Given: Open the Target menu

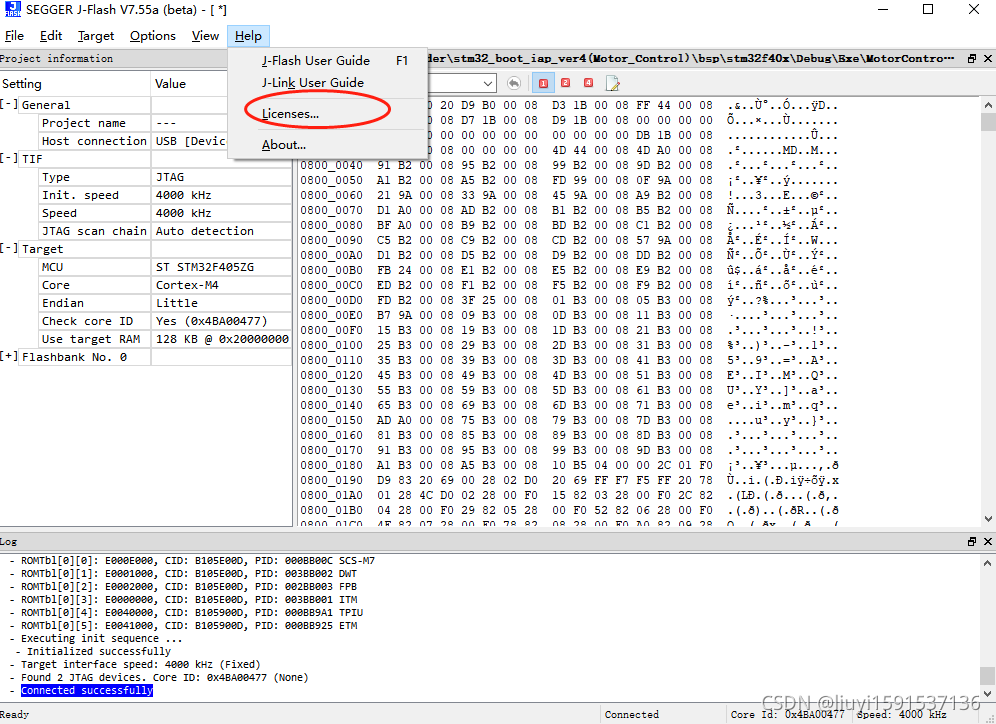Looking at the screenshot, I should pos(96,36).
